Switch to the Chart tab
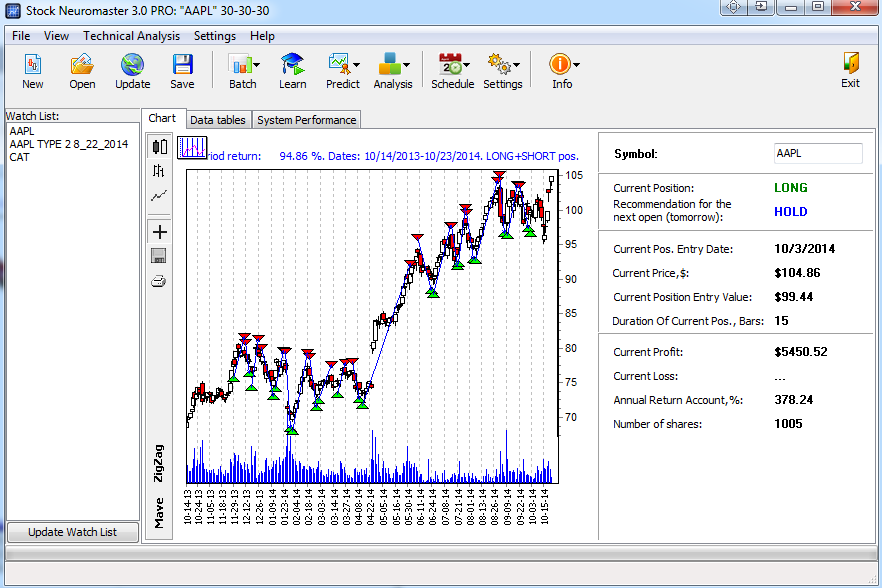The image size is (882, 588). pos(162,118)
